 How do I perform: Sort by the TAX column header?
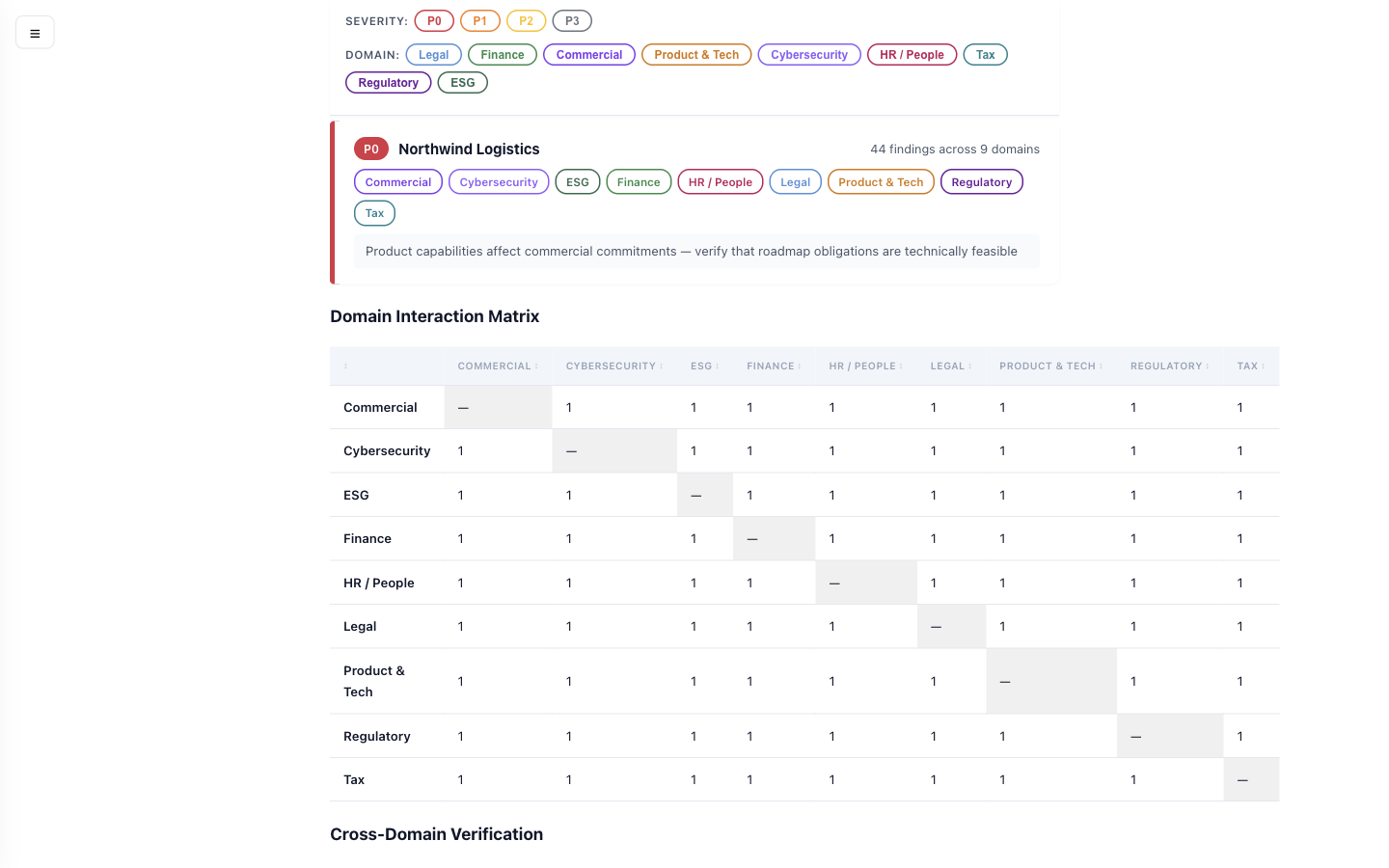[x=1251, y=366]
